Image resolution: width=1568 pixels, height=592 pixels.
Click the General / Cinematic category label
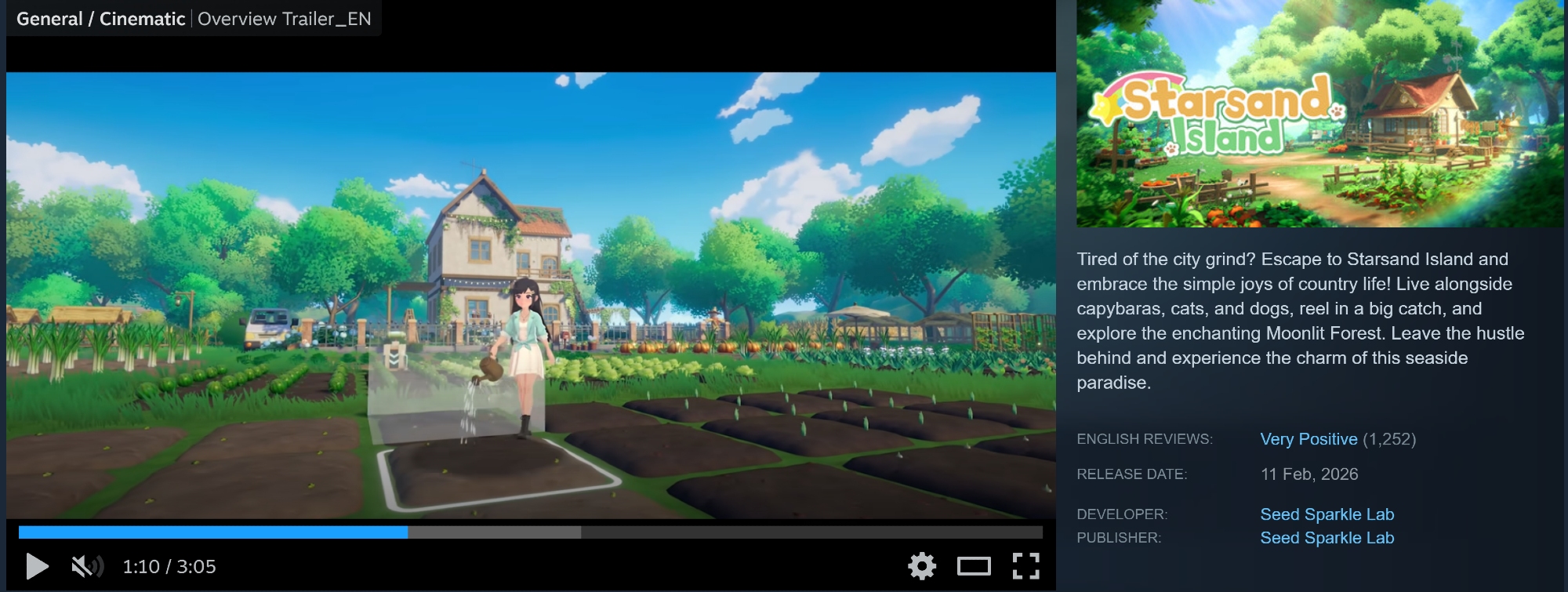pos(100,19)
